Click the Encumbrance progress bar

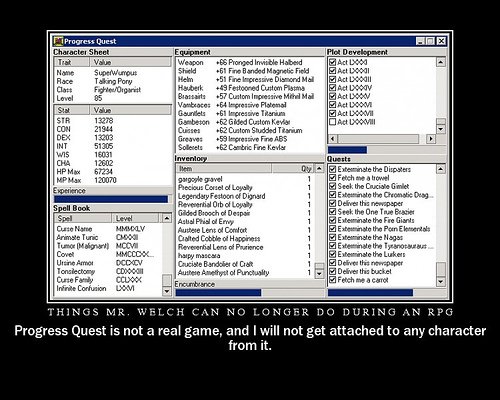249,293
